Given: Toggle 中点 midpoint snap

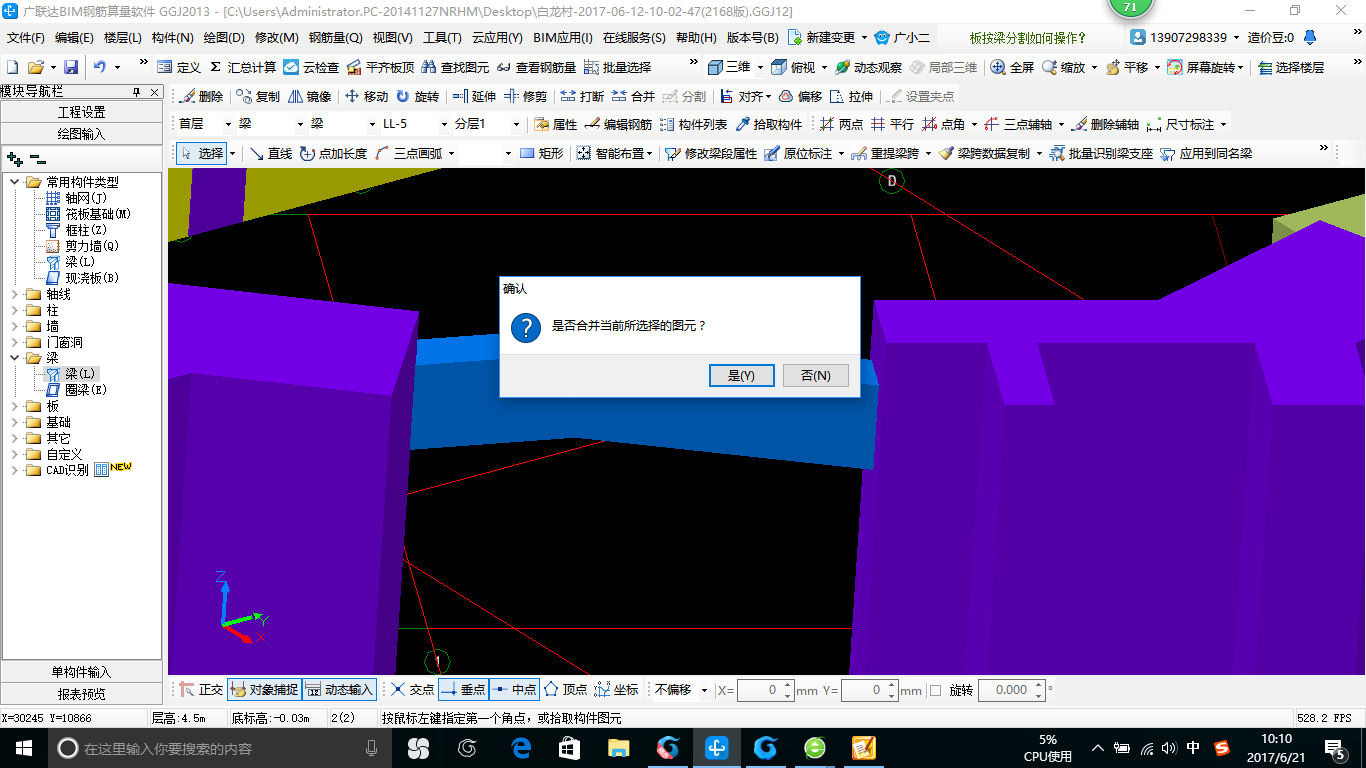Looking at the screenshot, I should tap(514, 690).
